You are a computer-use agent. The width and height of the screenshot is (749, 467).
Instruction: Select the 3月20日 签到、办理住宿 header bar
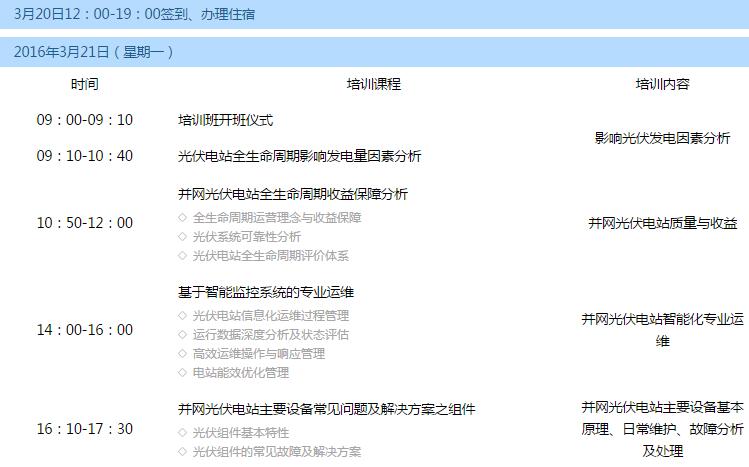(x=374, y=13)
